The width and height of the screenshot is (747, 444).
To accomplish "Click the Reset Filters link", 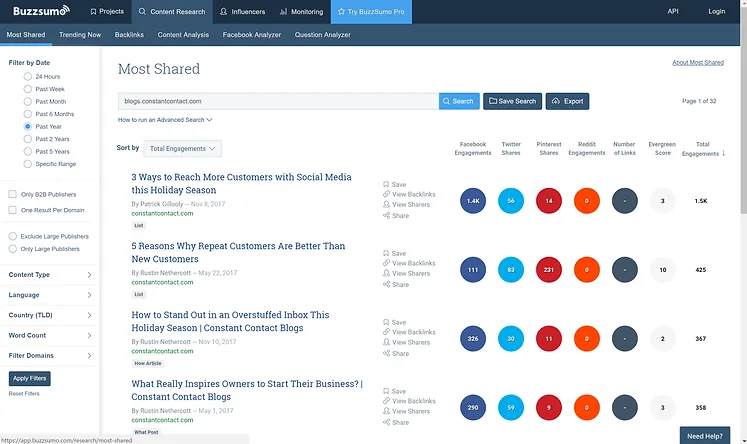I will [x=24, y=394].
